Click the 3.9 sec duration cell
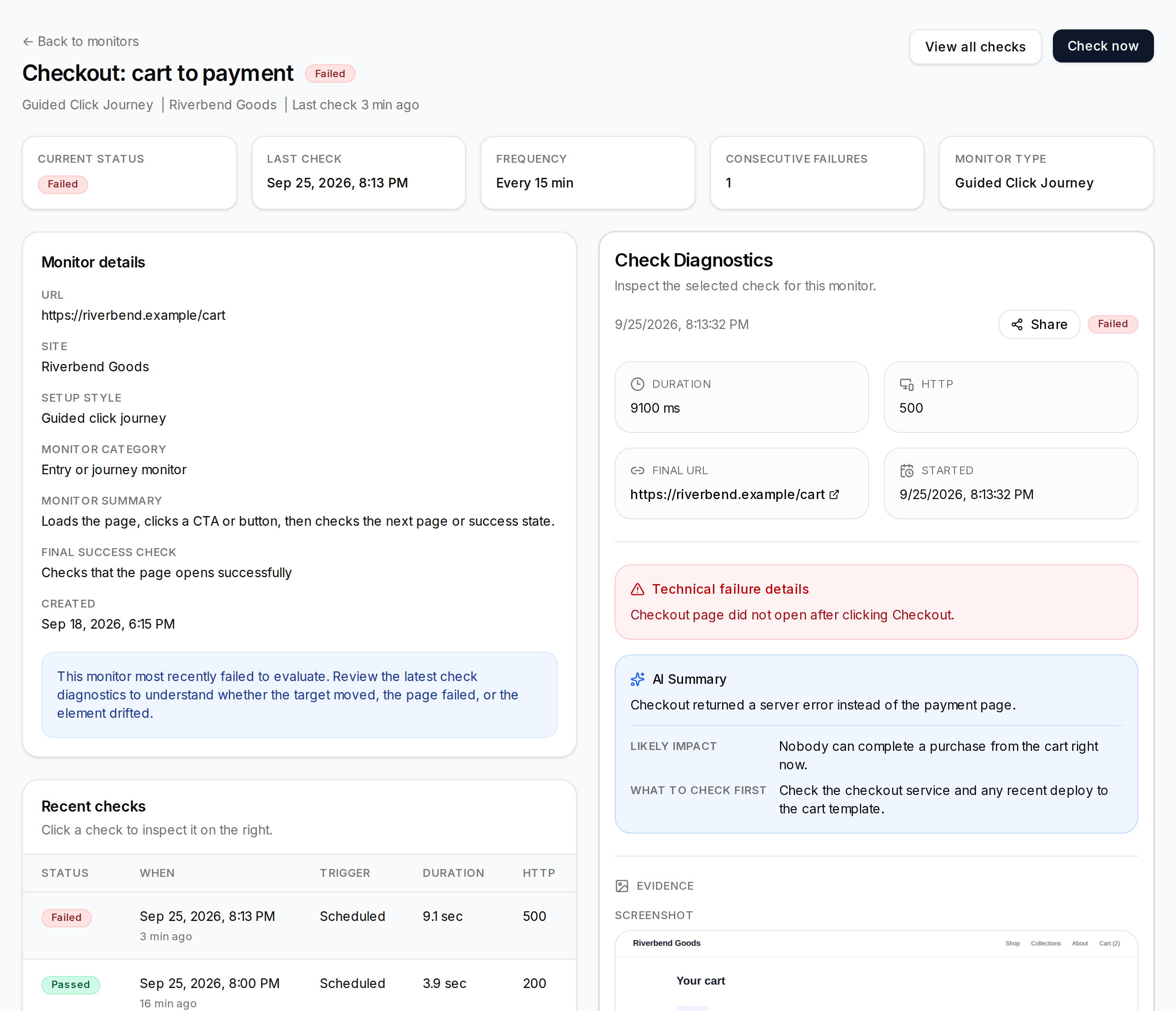Viewport: 1176px width, 1011px height. pyautogui.click(x=444, y=984)
